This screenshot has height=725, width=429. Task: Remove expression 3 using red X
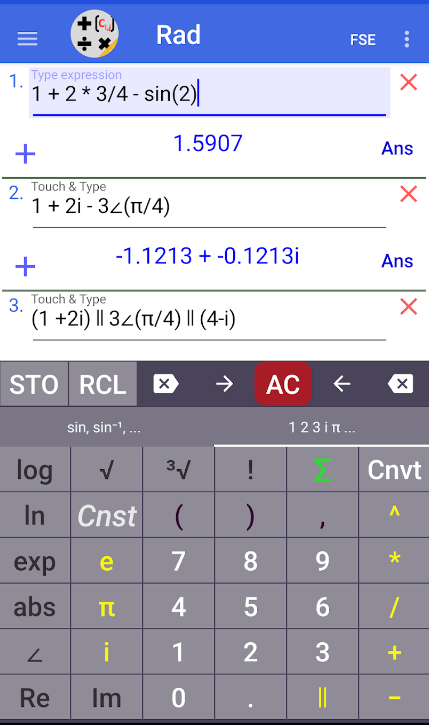click(409, 307)
